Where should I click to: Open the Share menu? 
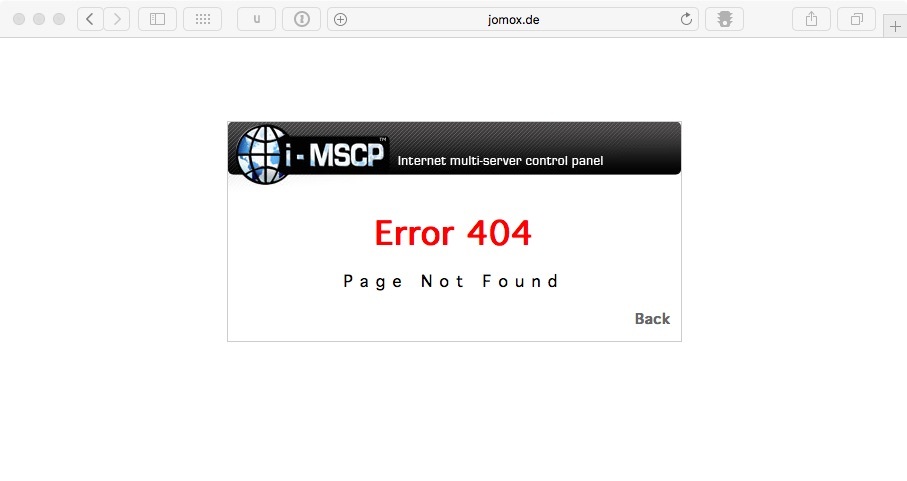click(x=811, y=19)
